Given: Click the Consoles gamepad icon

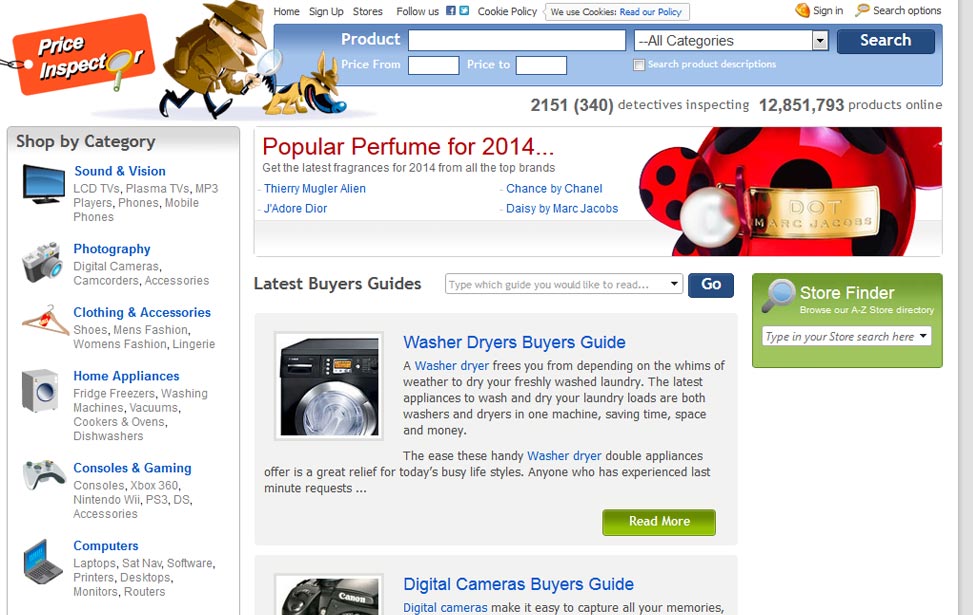Looking at the screenshot, I should (x=44, y=475).
